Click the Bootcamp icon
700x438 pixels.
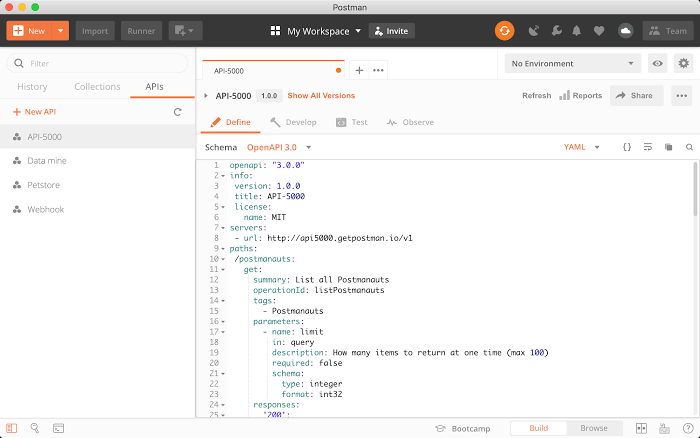point(440,429)
